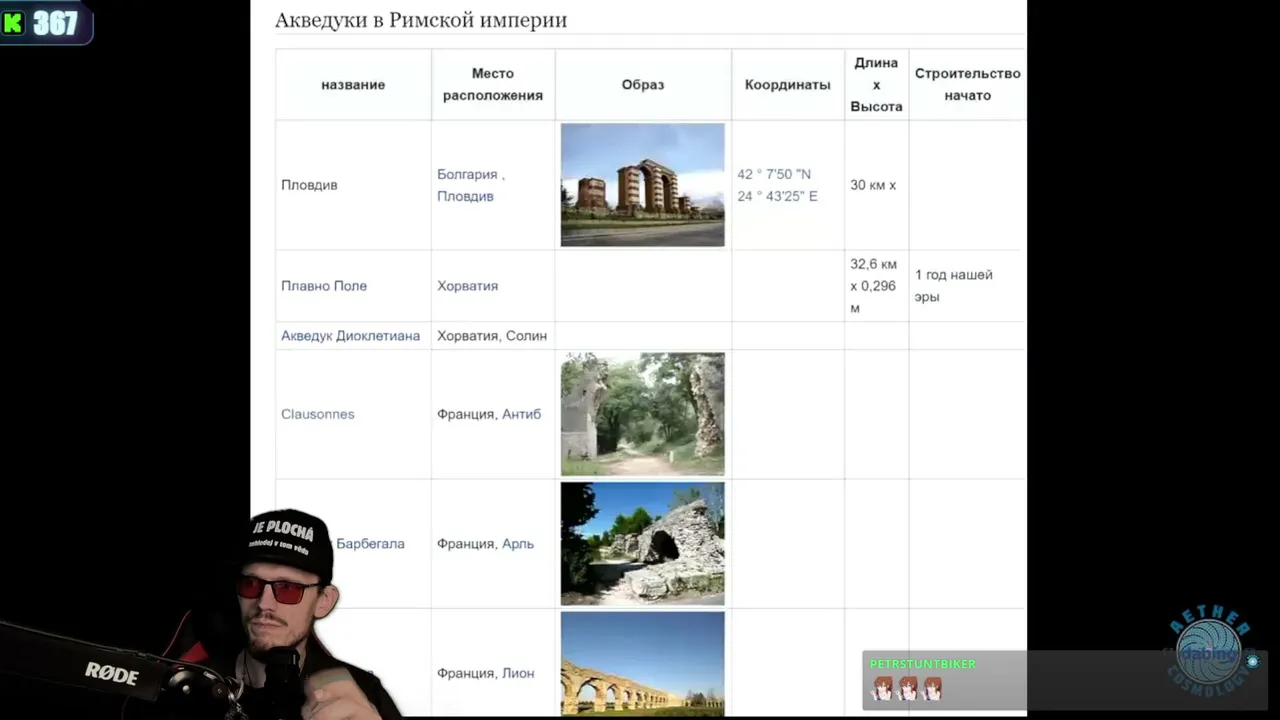Viewport: 1280px width, 720px height.
Task: Open the Антиб link
Action: [x=521, y=414]
